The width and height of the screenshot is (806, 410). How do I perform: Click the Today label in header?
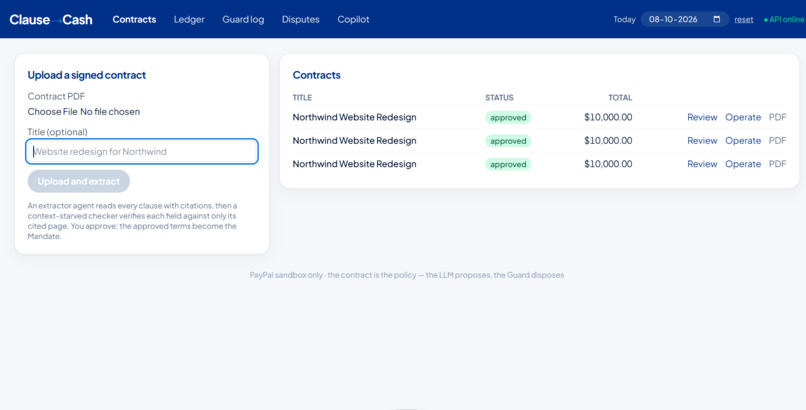point(624,20)
